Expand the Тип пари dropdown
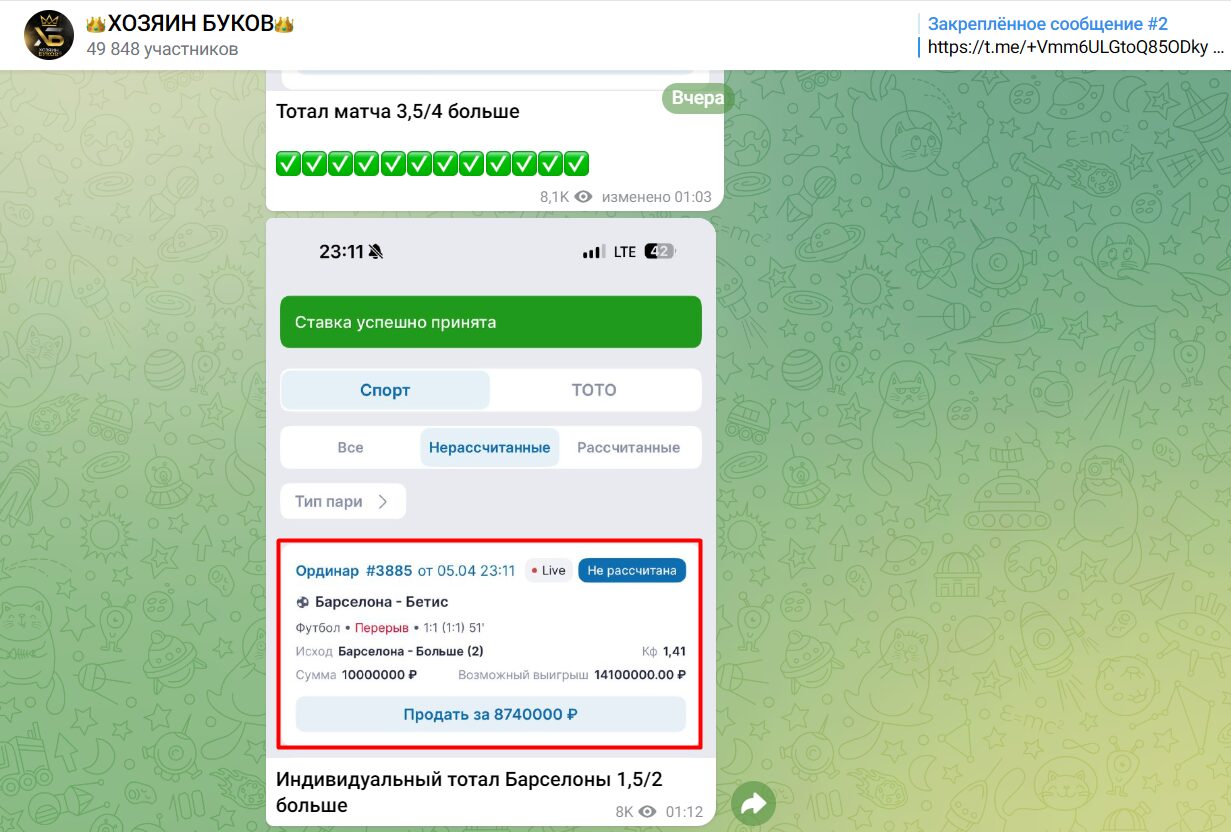Viewport: 1231px width, 832px height. click(343, 501)
